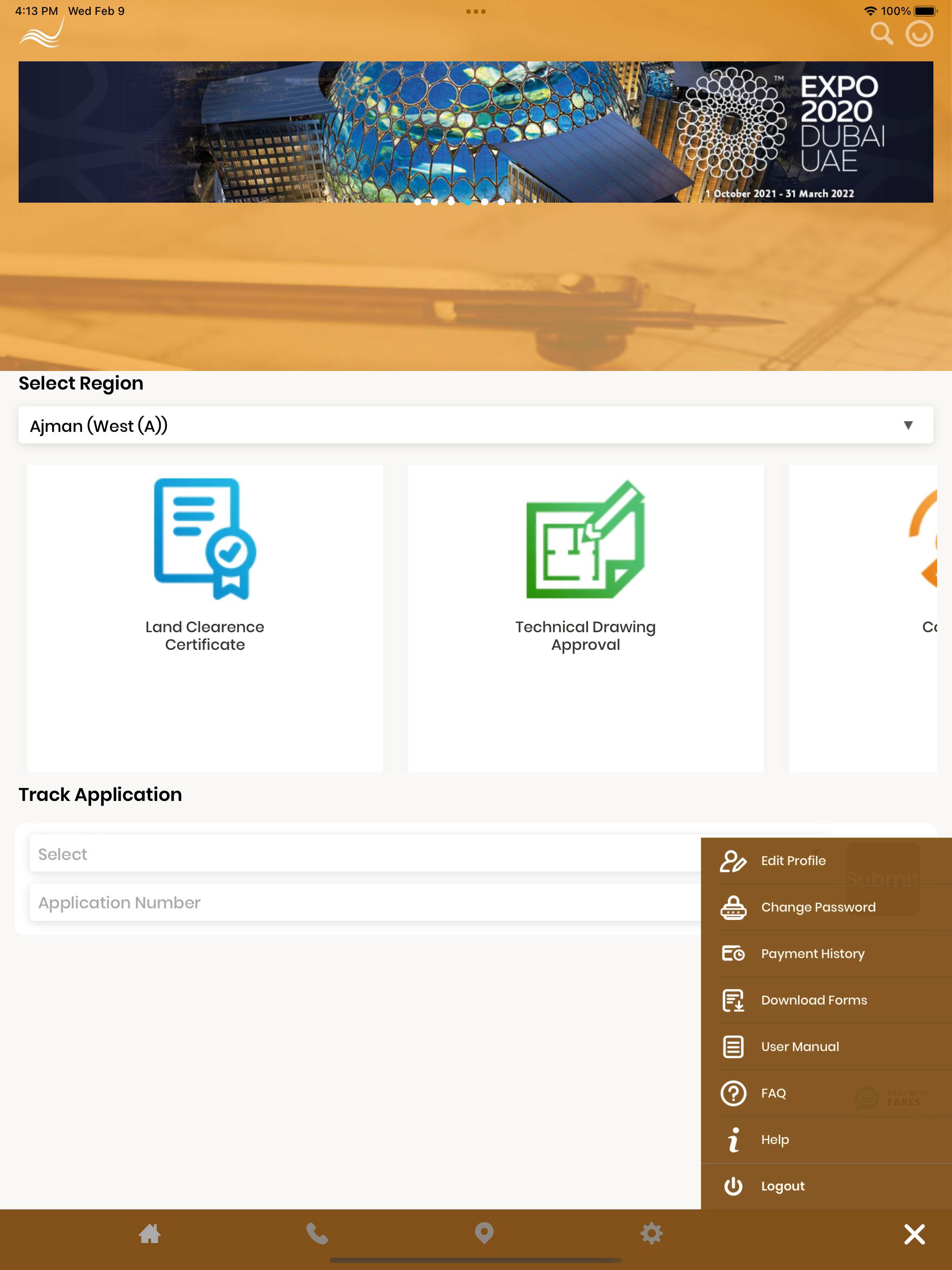Open the Ajman (West (A)) region selector
Image resolution: width=952 pixels, height=1270 pixels.
point(476,425)
